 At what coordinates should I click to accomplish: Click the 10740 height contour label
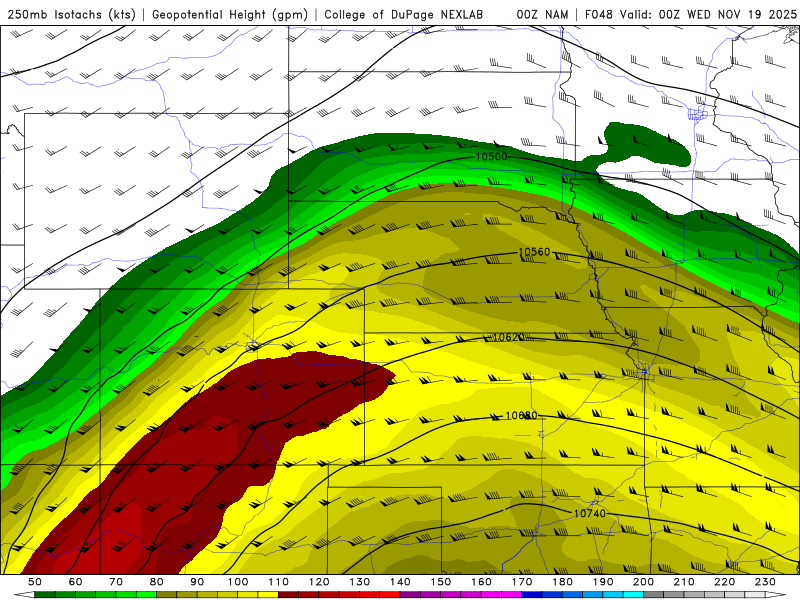click(x=590, y=513)
